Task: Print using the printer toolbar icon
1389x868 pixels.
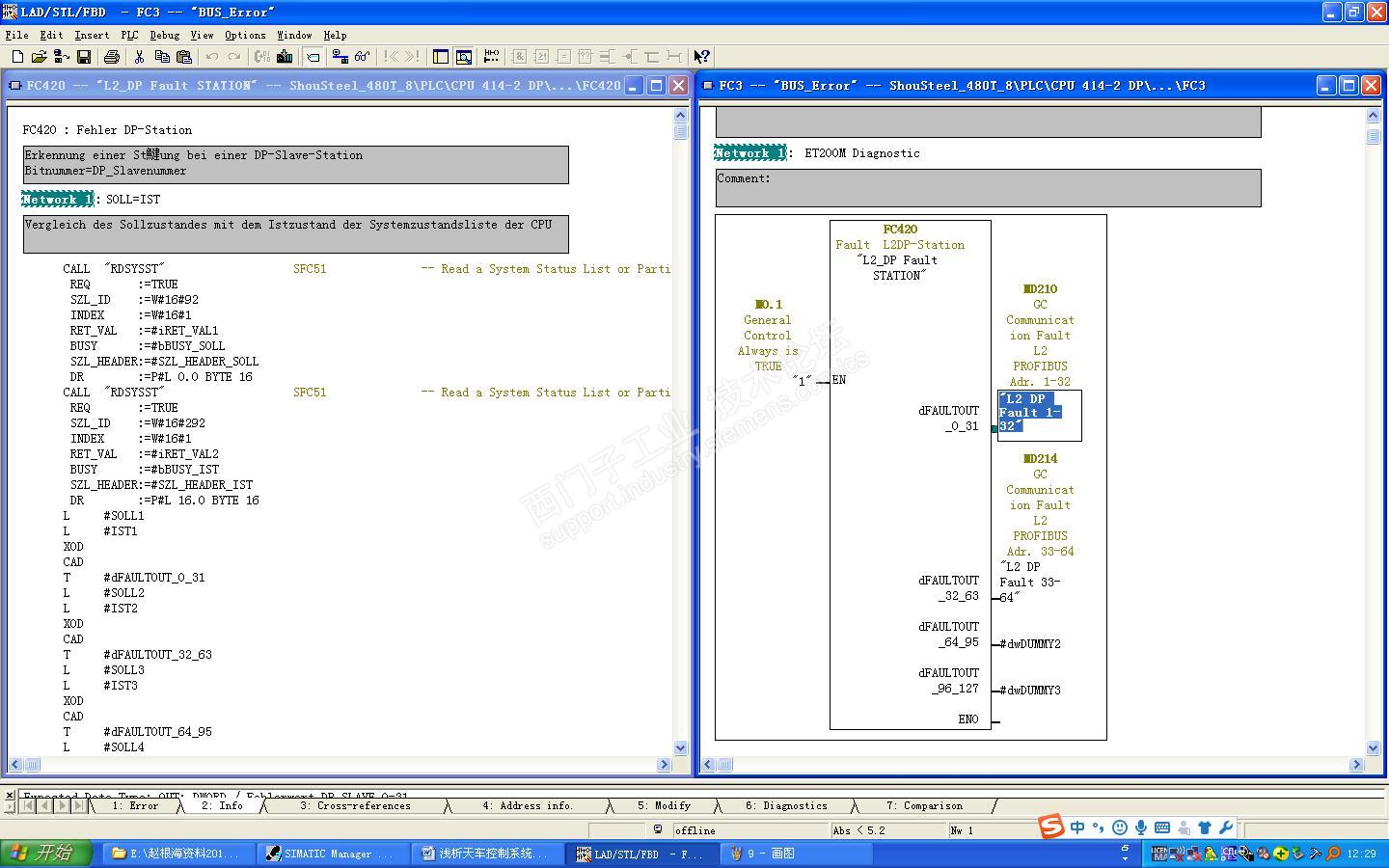Action: 112,57
